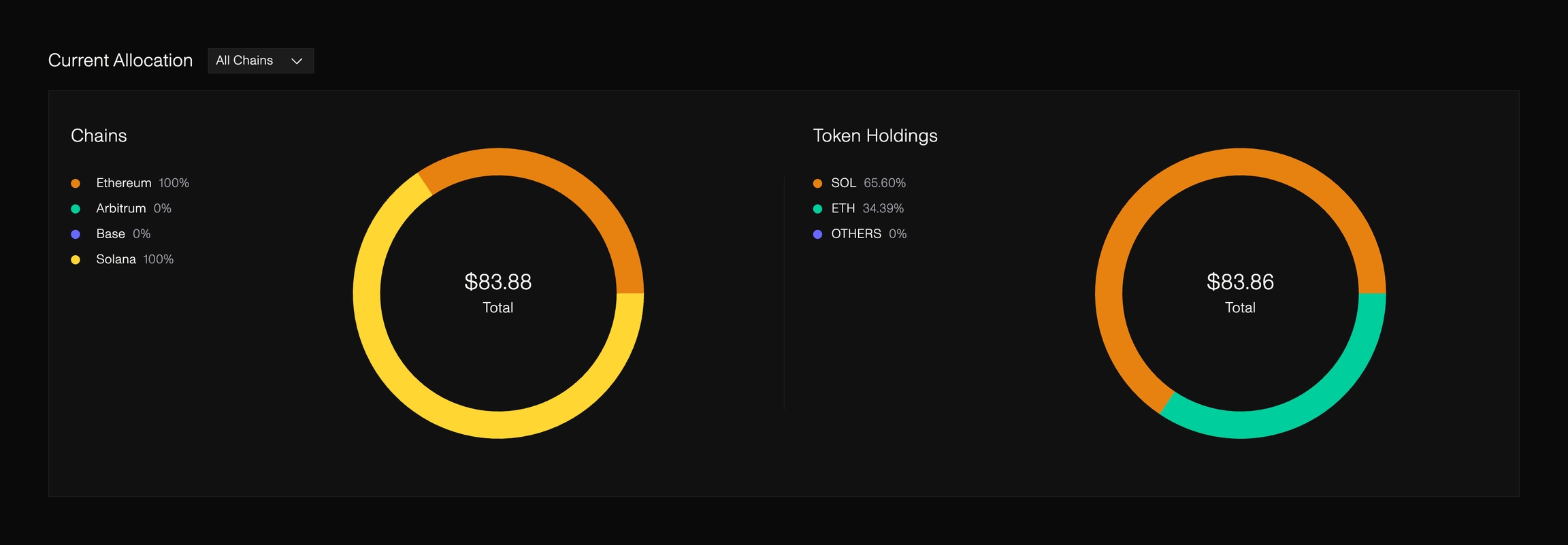Click the $83.86 total in Token Holdings chart
Image resolution: width=1568 pixels, height=545 pixels.
coord(1240,282)
